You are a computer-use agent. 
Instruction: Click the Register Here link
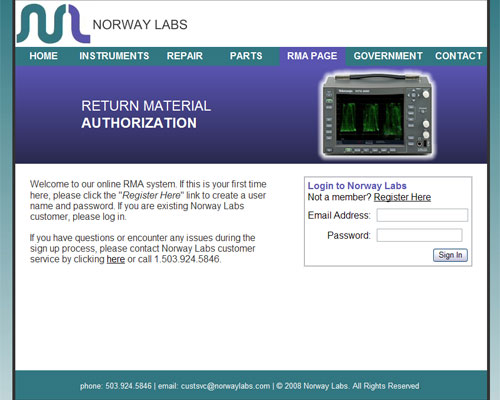[402, 197]
